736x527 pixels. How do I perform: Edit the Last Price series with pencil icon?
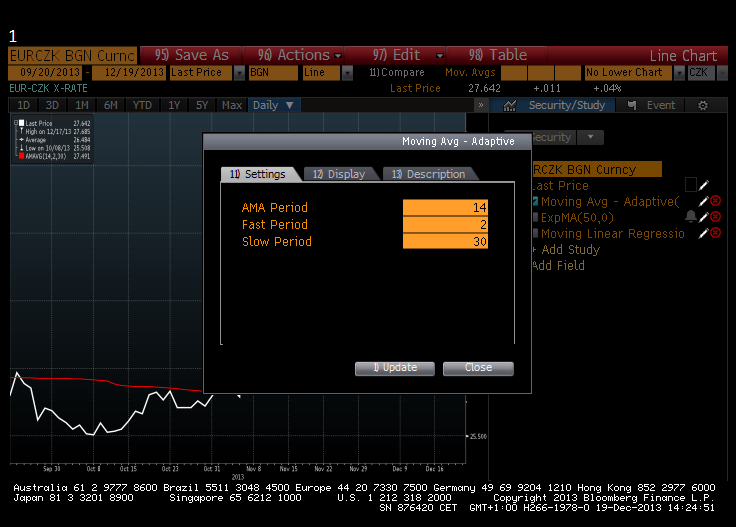703,185
